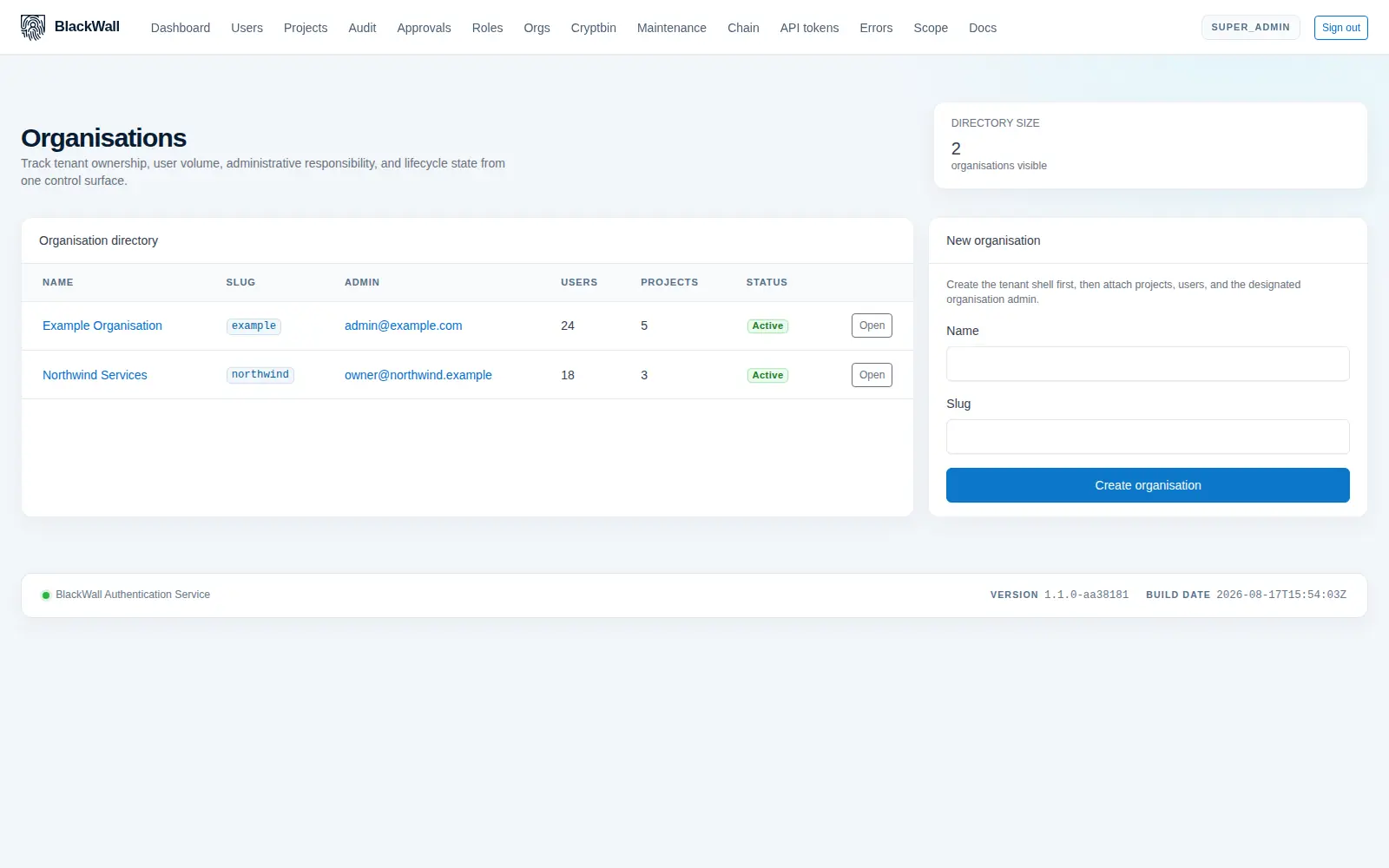
Task: Click projects count 5 for Example Organisation
Action: pos(644,325)
